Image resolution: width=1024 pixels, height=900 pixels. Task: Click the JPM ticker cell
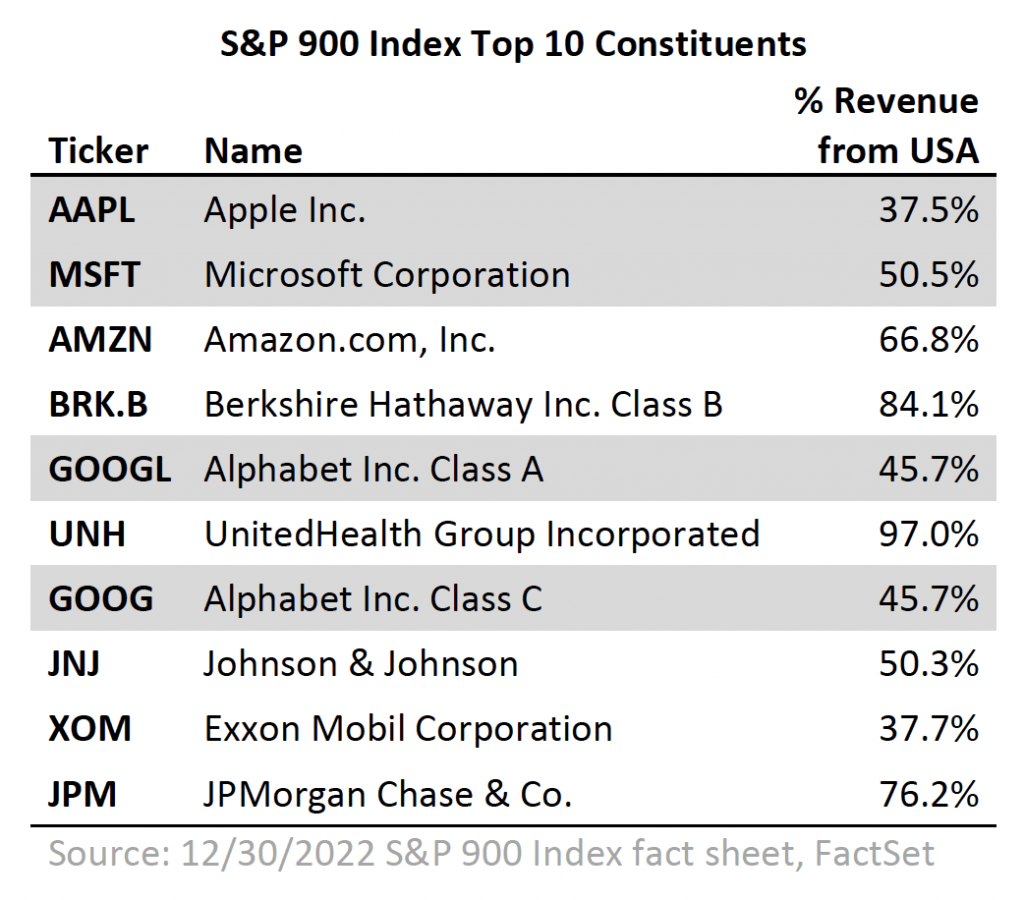point(82,794)
